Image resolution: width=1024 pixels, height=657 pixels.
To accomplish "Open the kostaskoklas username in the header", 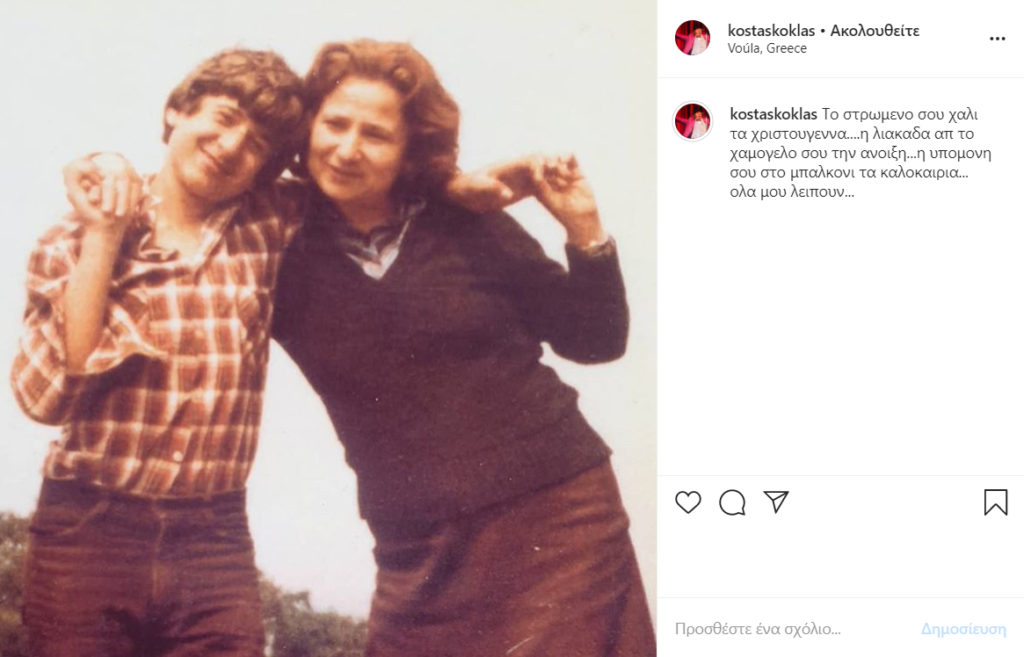I will (x=771, y=31).
